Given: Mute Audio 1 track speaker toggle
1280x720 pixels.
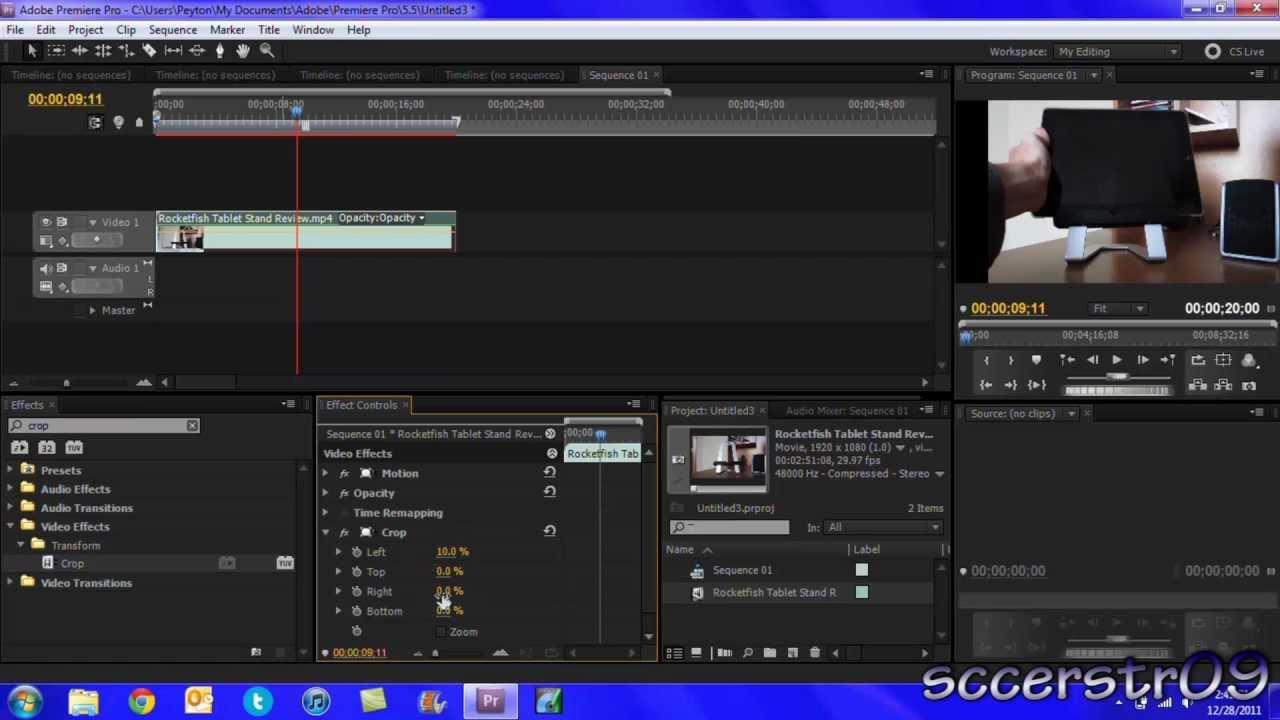Looking at the screenshot, I should (45, 268).
